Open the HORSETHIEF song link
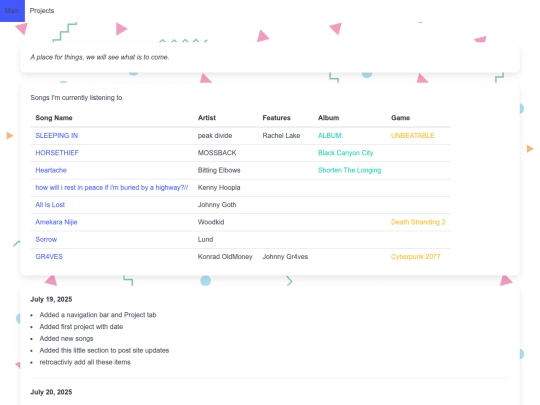The width and height of the screenshot is (540, 405). tap(57, 153)
